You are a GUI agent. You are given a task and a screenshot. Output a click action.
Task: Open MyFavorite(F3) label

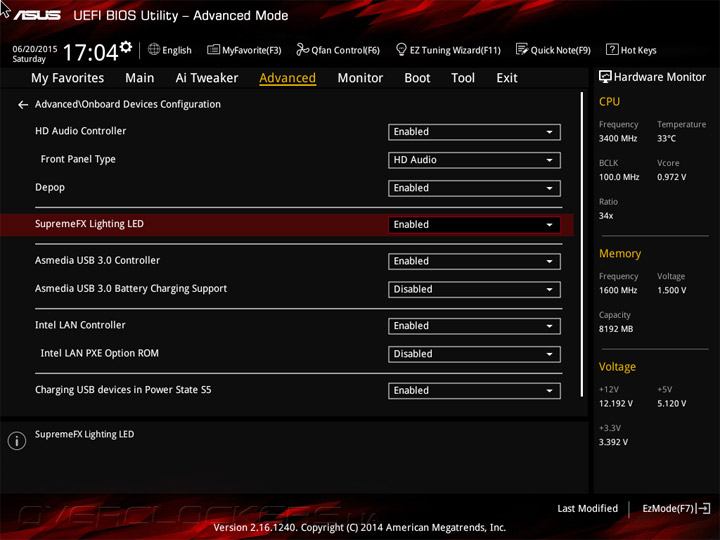tap(252, 50)
